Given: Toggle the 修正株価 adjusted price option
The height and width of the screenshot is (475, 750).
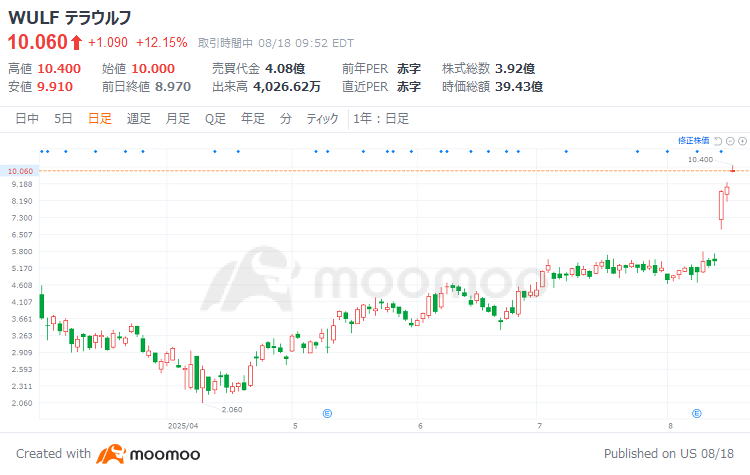Looking at the screenshot, I should (x=694, y=141).
